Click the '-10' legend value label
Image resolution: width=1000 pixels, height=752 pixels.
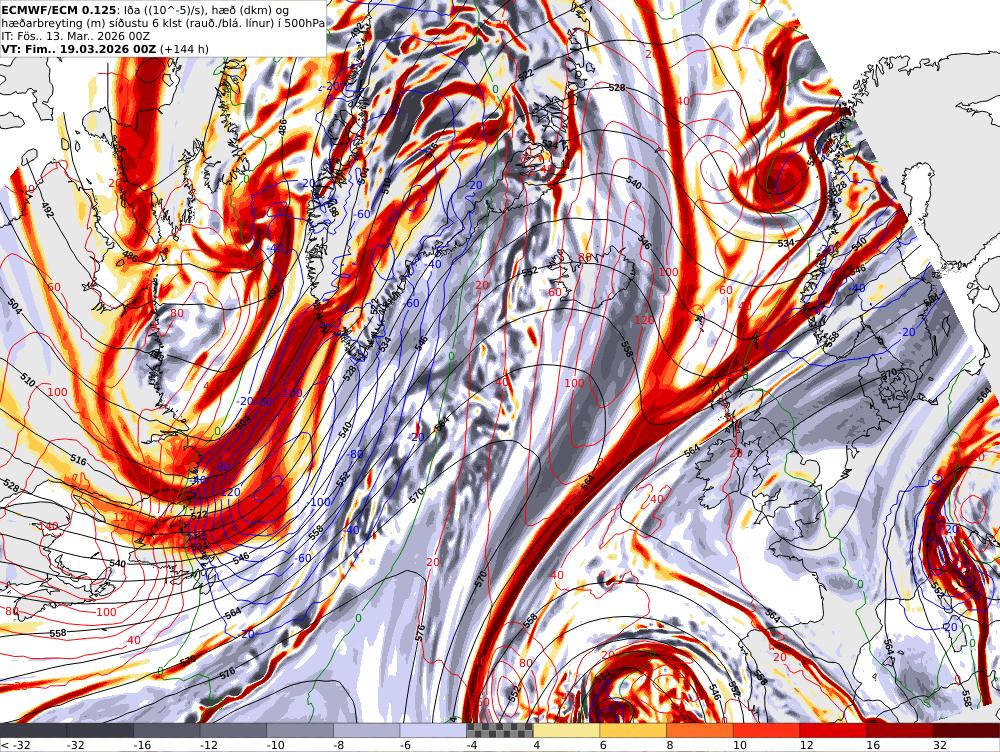tap(275, 745)
